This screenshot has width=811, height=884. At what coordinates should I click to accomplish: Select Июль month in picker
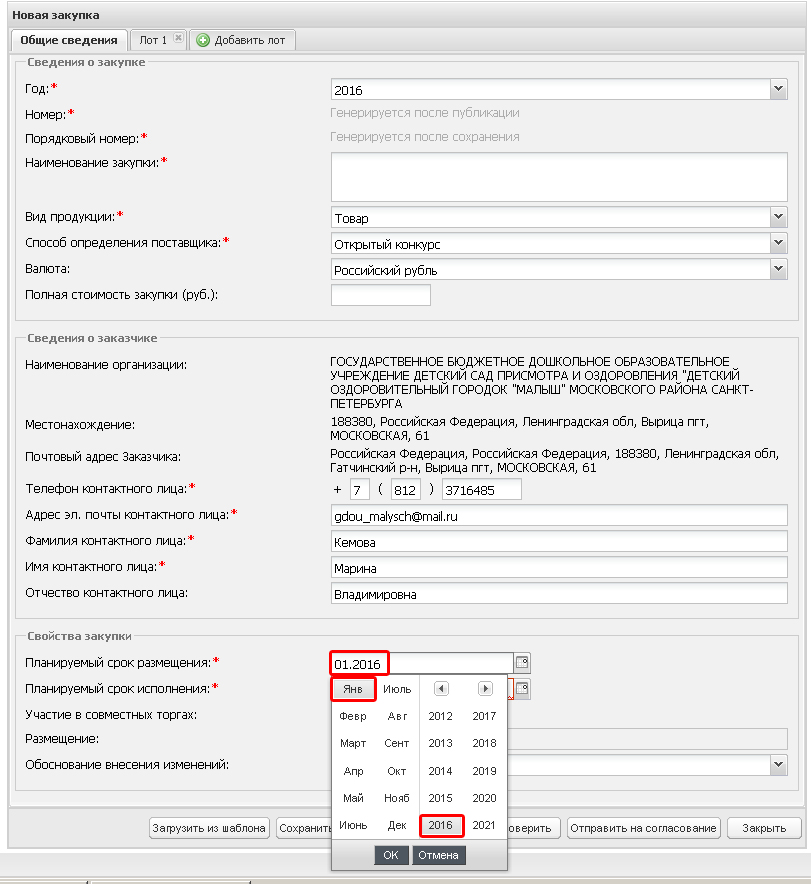[397, 689]
